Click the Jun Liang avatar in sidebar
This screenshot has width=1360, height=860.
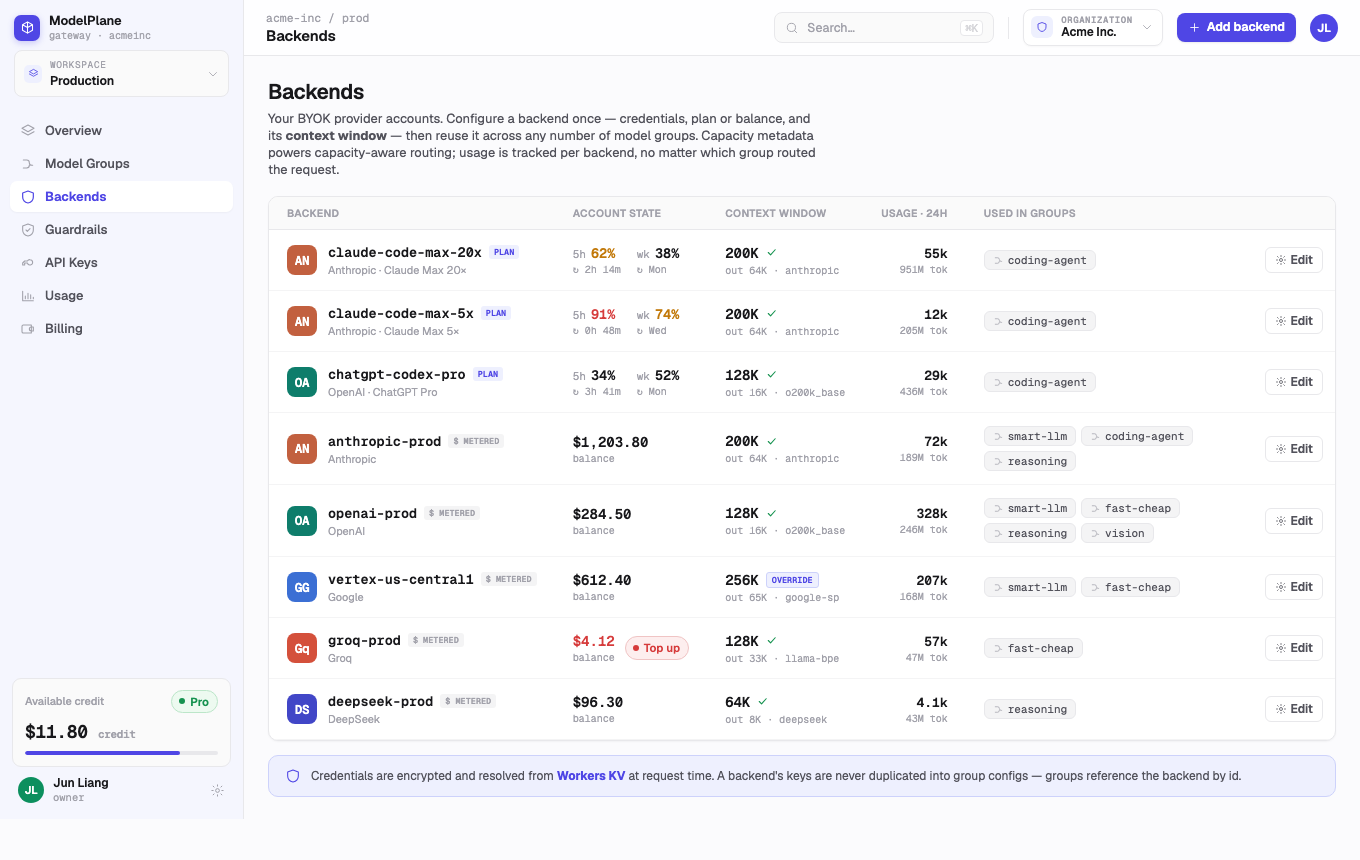point(31,790)
